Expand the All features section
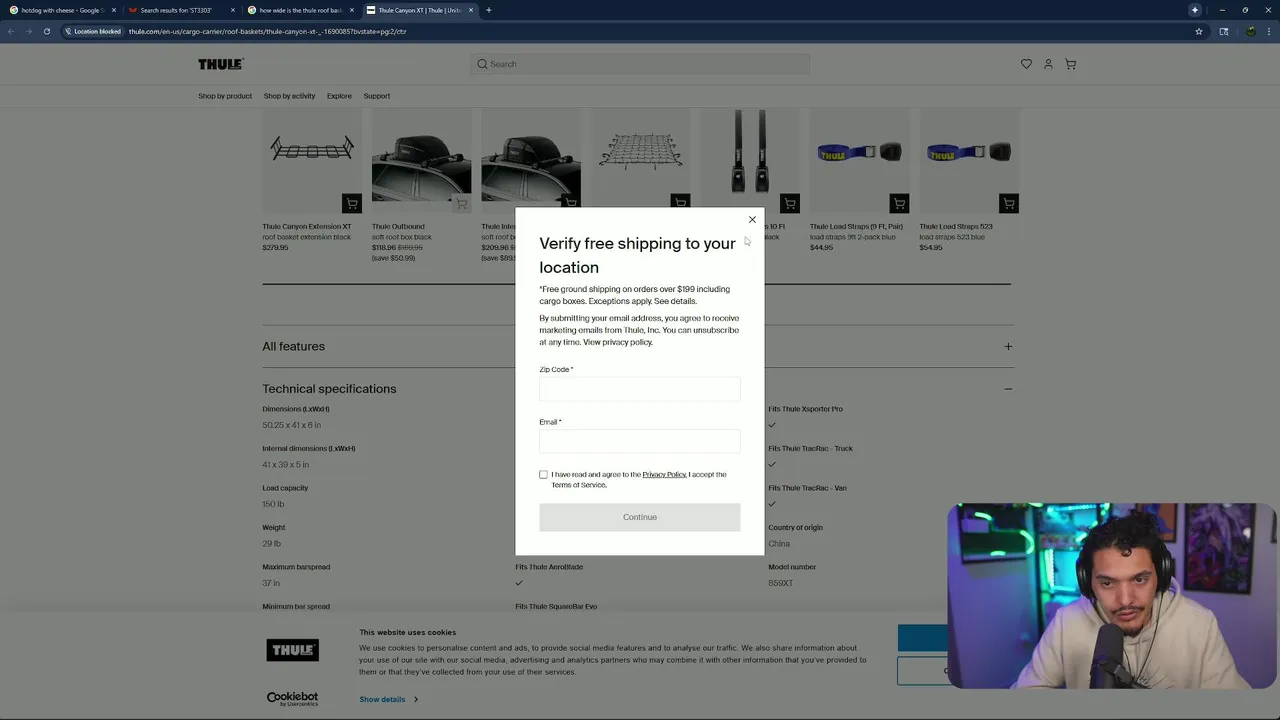1280x720 pixels. (1008, 347)
